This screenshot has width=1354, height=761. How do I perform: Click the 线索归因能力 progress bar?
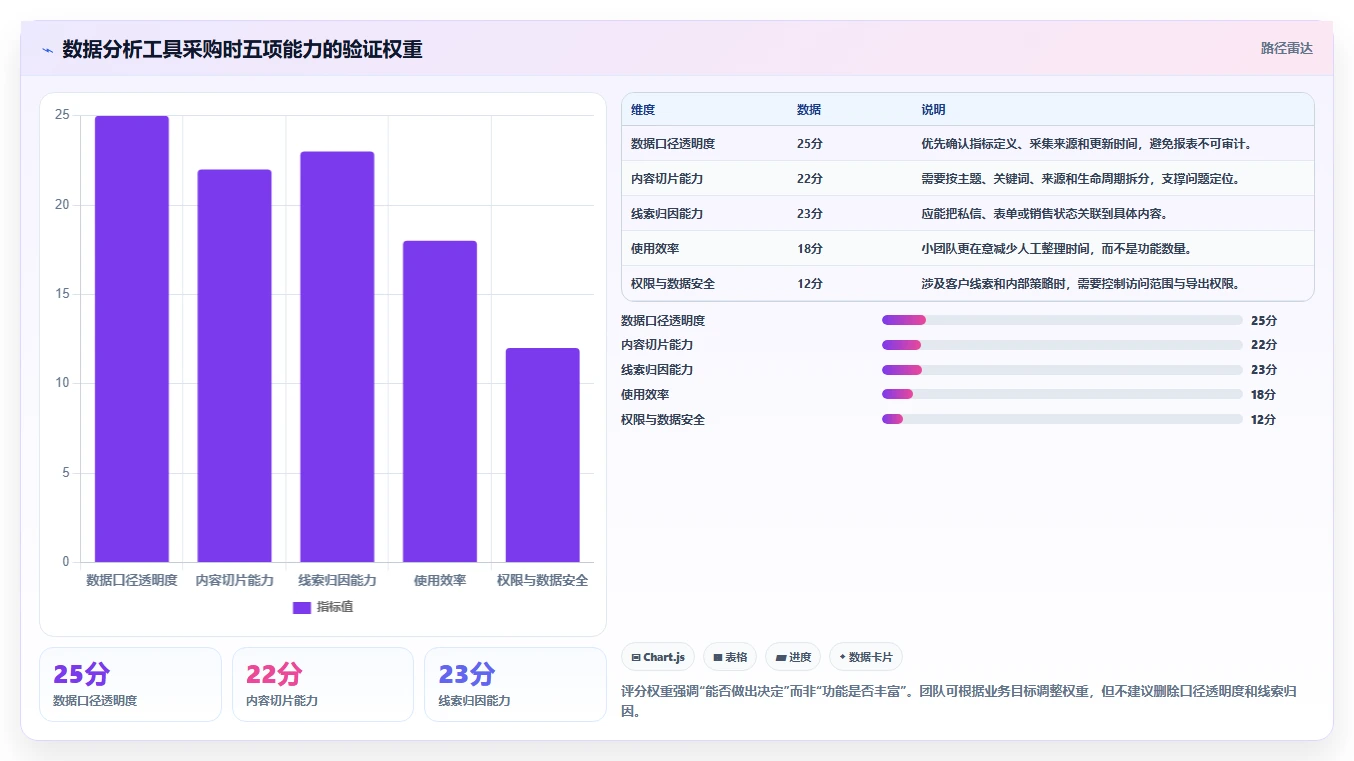click(1062, 370)
